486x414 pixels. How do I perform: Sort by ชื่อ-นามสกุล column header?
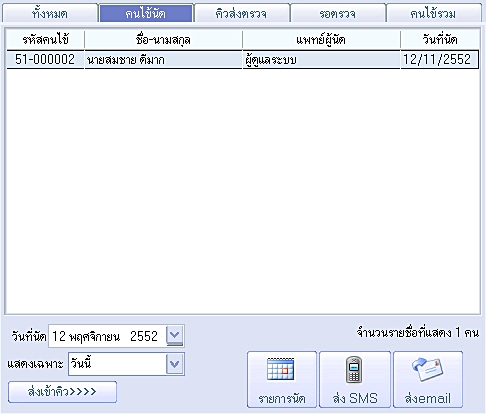[163, 40]
